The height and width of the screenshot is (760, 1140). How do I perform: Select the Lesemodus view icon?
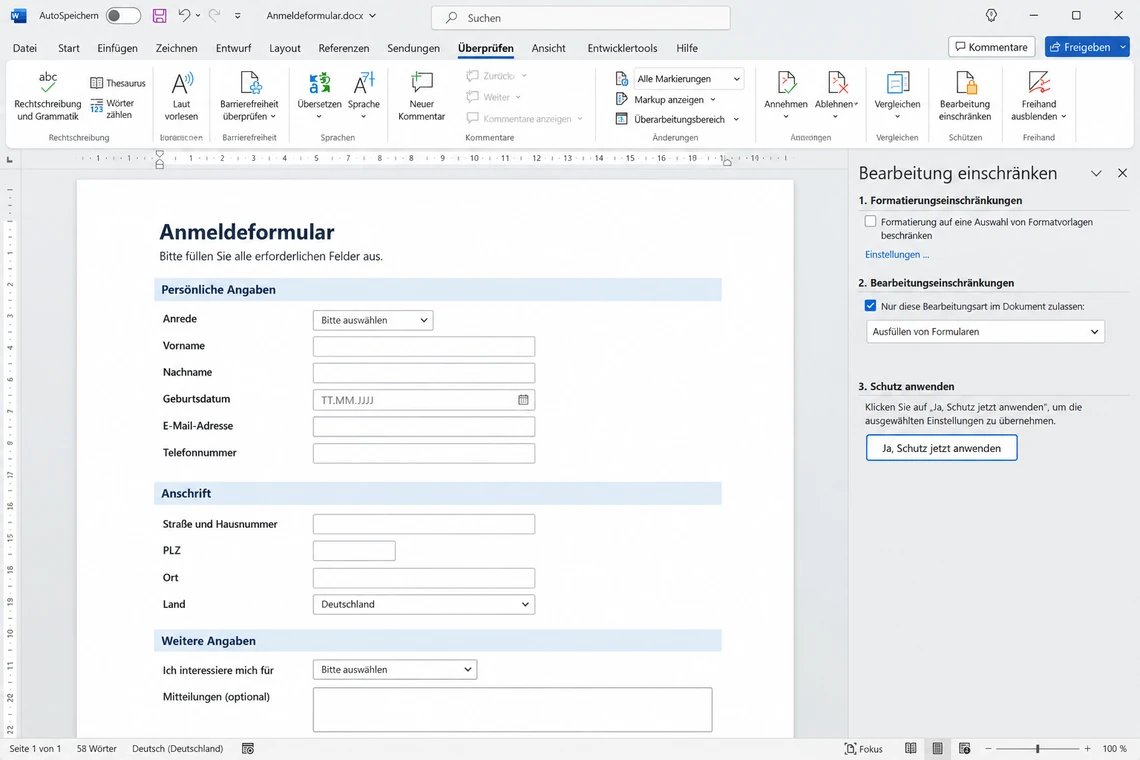click(910, 748)
